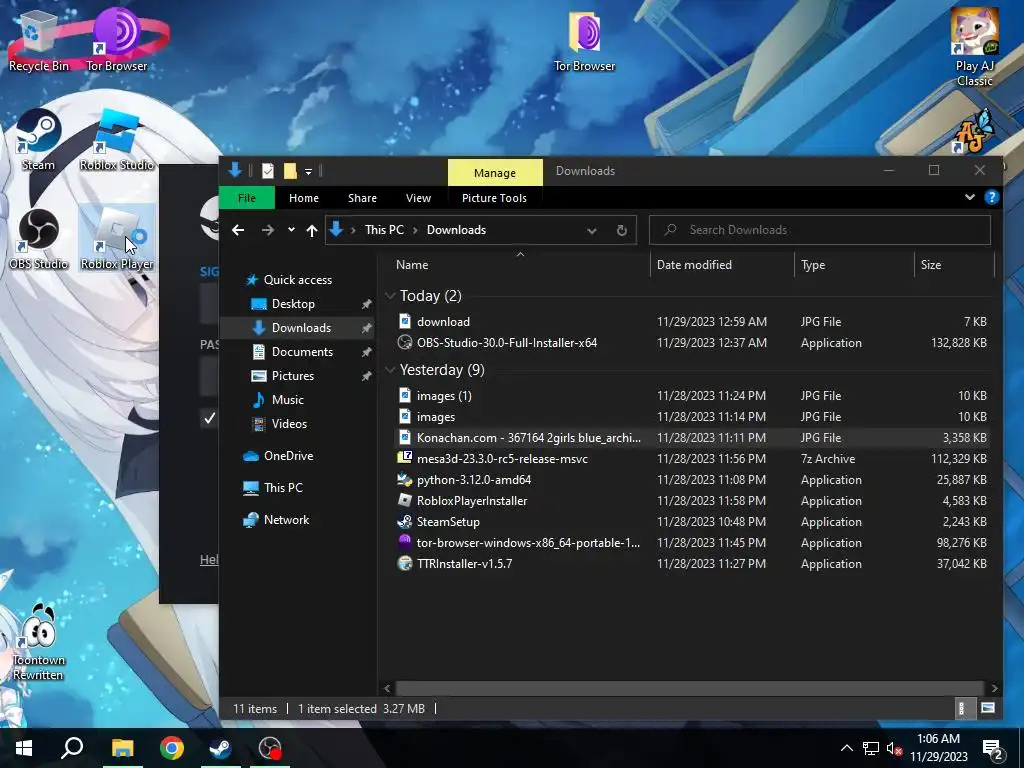The height and width of the screenshot is (768, 1024).
Task: Open the View ribbon tab
Action: 418,198
